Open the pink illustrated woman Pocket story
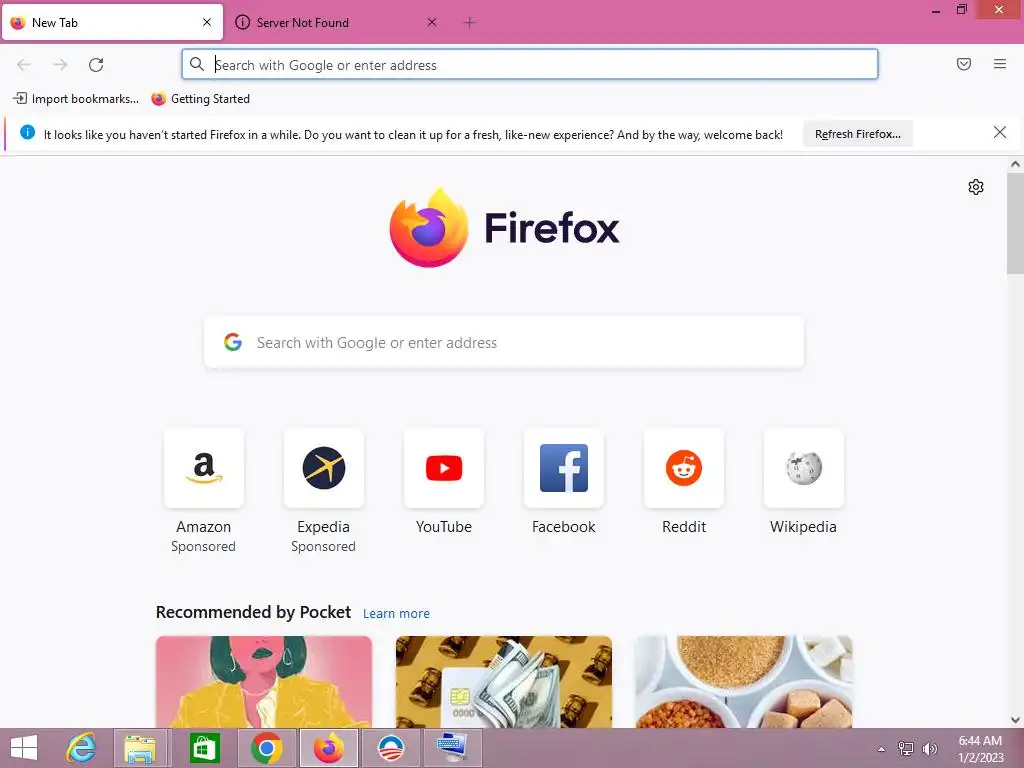1024x768 pixels. coord(264,682)
